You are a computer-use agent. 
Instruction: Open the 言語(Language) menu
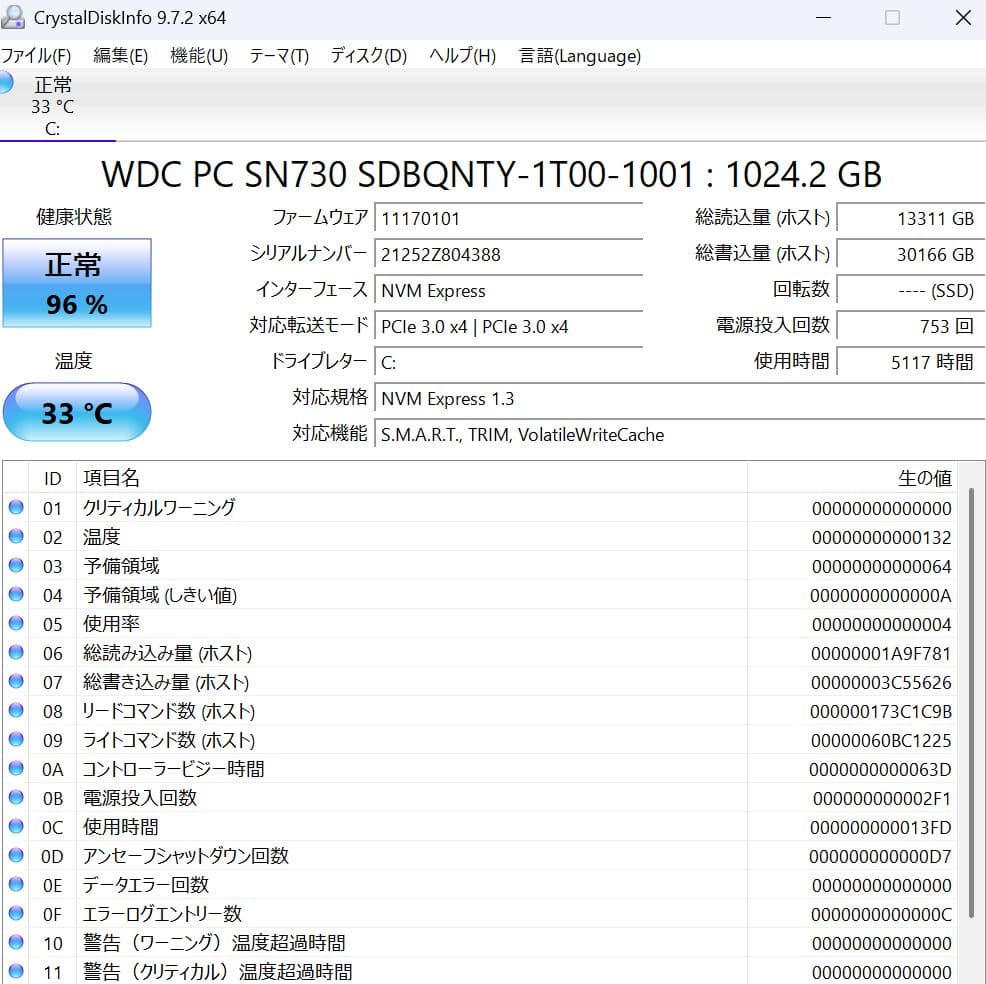(577, 56)
